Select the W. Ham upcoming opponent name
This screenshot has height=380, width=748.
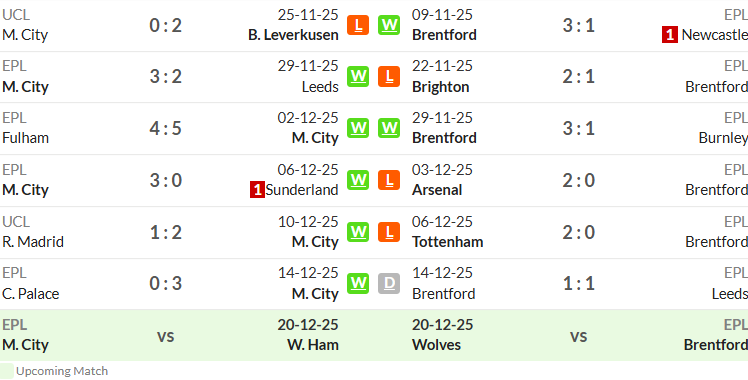pos(313,345)
